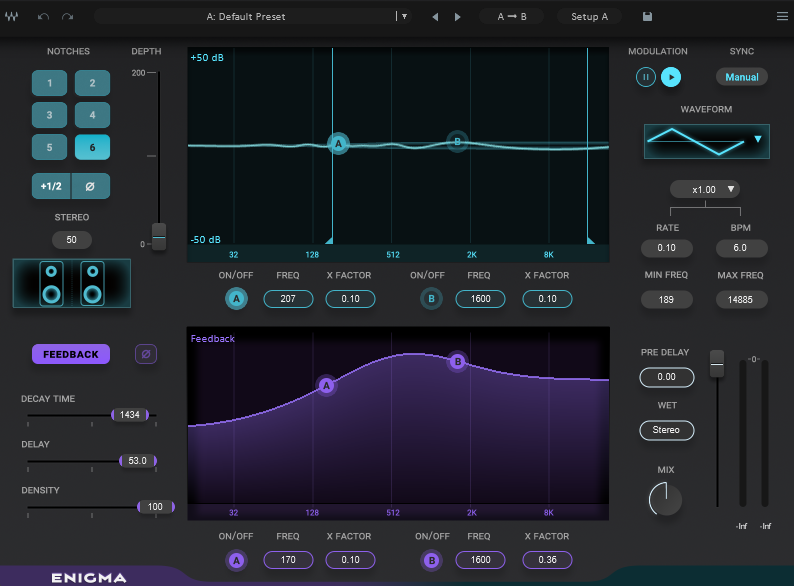Pause the modulation

coord(646,77)
